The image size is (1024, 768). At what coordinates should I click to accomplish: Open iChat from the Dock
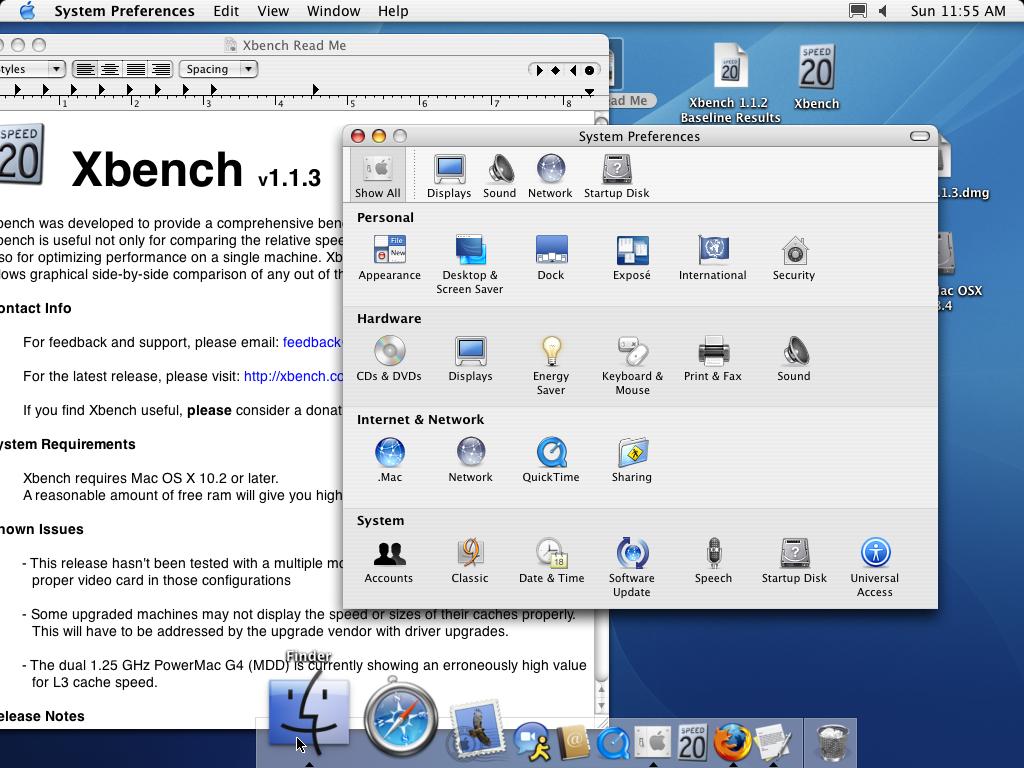tap(532, 742)
